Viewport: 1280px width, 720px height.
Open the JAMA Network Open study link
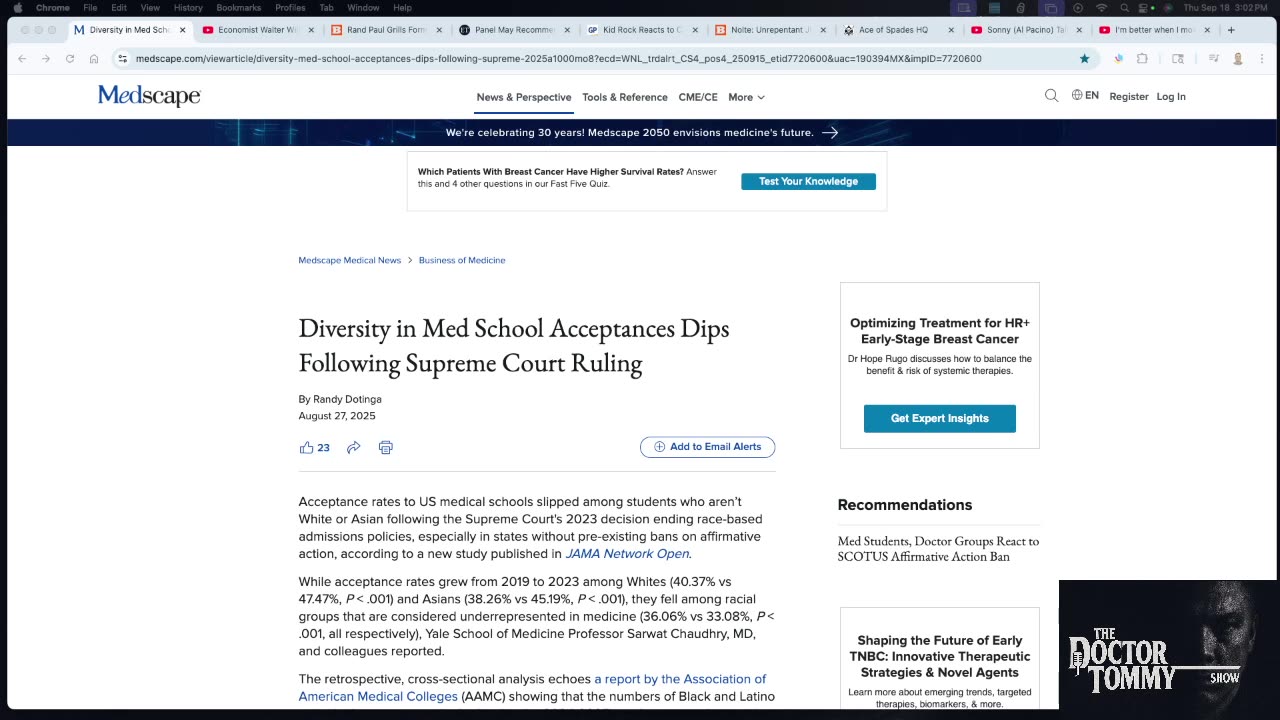[627, 554]
